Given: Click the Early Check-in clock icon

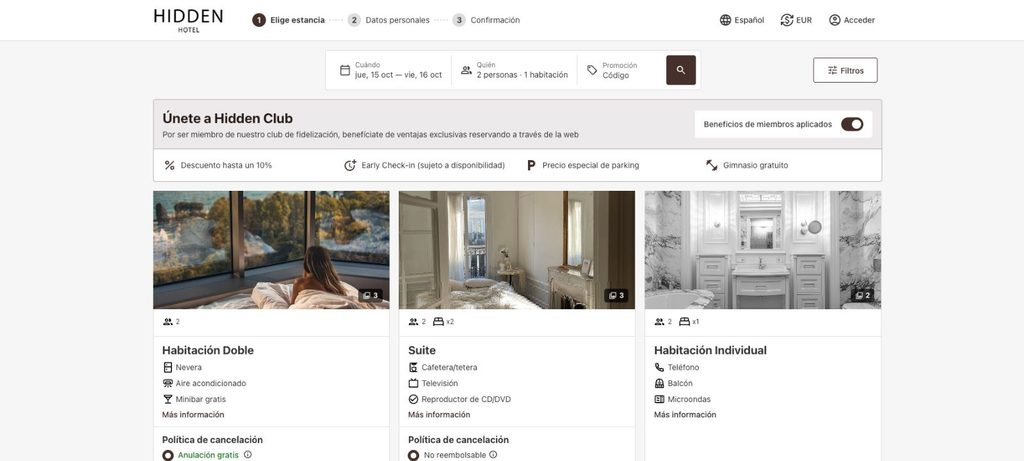Looking at the screenshot, I should (350, 165).
